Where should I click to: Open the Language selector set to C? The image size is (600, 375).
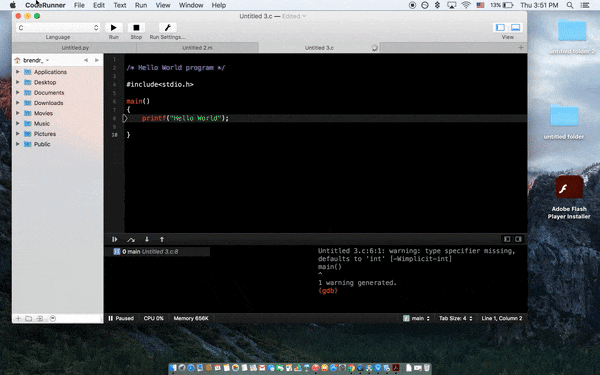pos(58,28)
